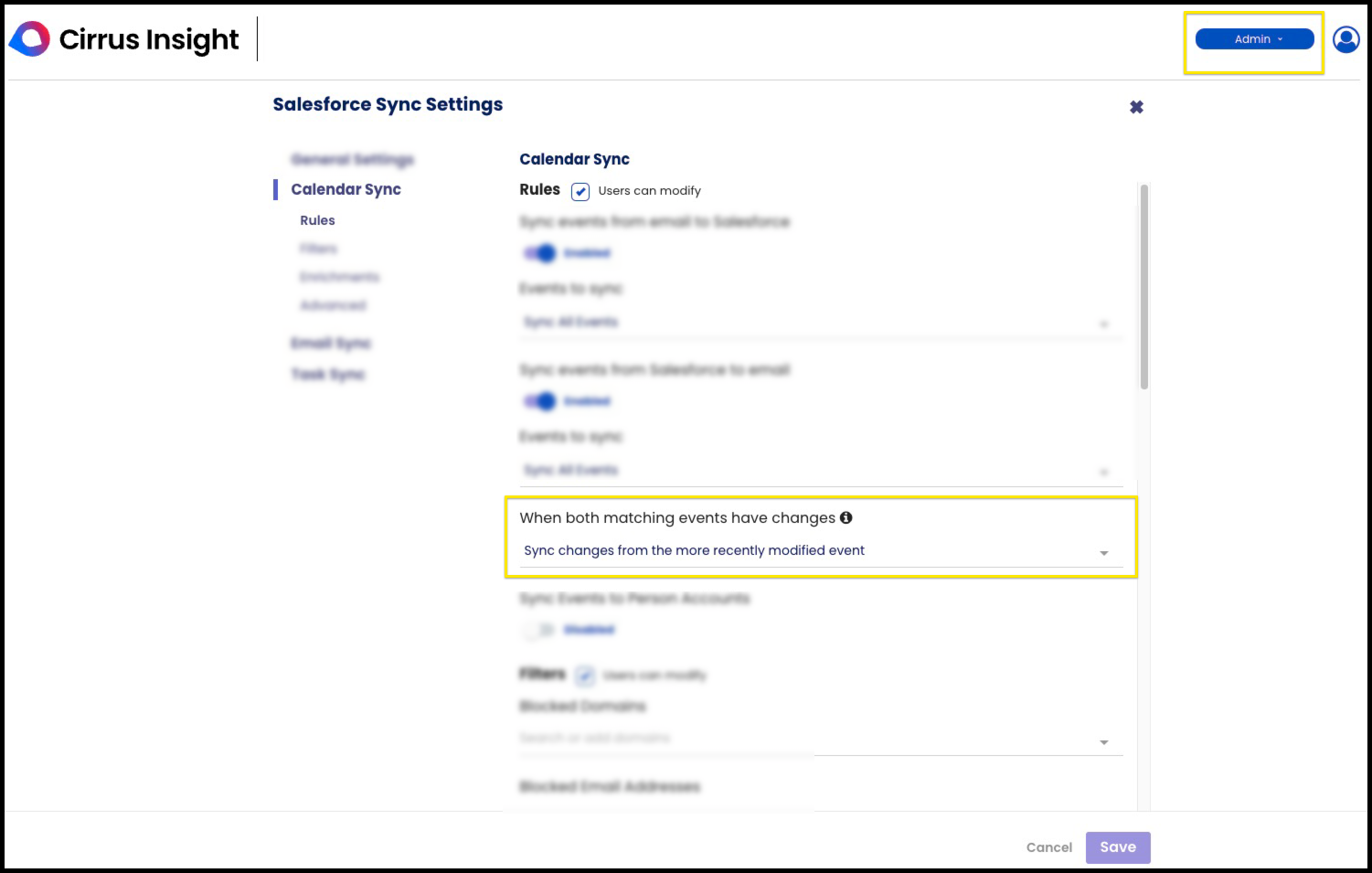1372x873 pixels.
Task: Select Filters under Calendar Sync
Action: 318,249
